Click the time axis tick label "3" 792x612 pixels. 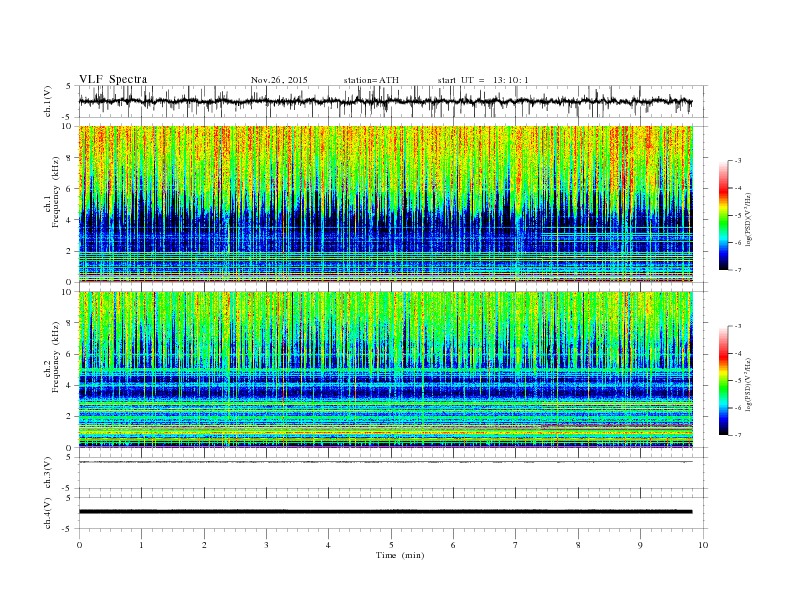pos(266,545)
